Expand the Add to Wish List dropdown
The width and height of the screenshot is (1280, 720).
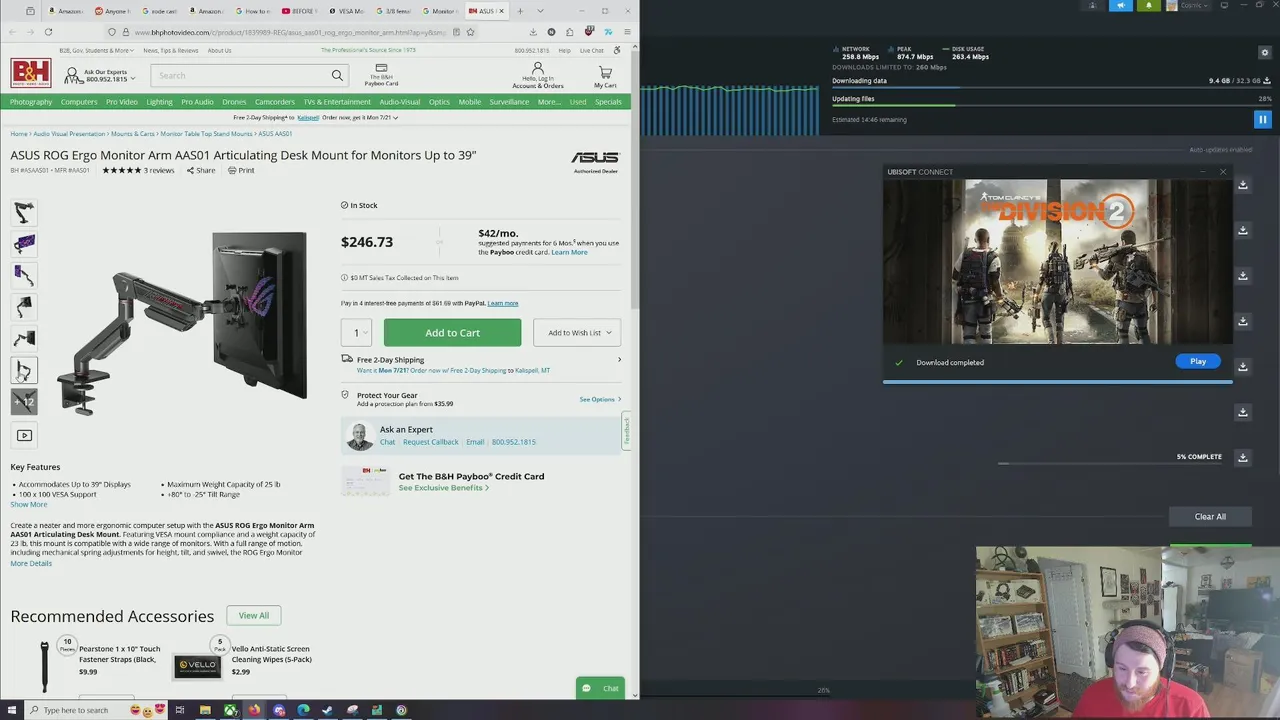click(578, 333)
